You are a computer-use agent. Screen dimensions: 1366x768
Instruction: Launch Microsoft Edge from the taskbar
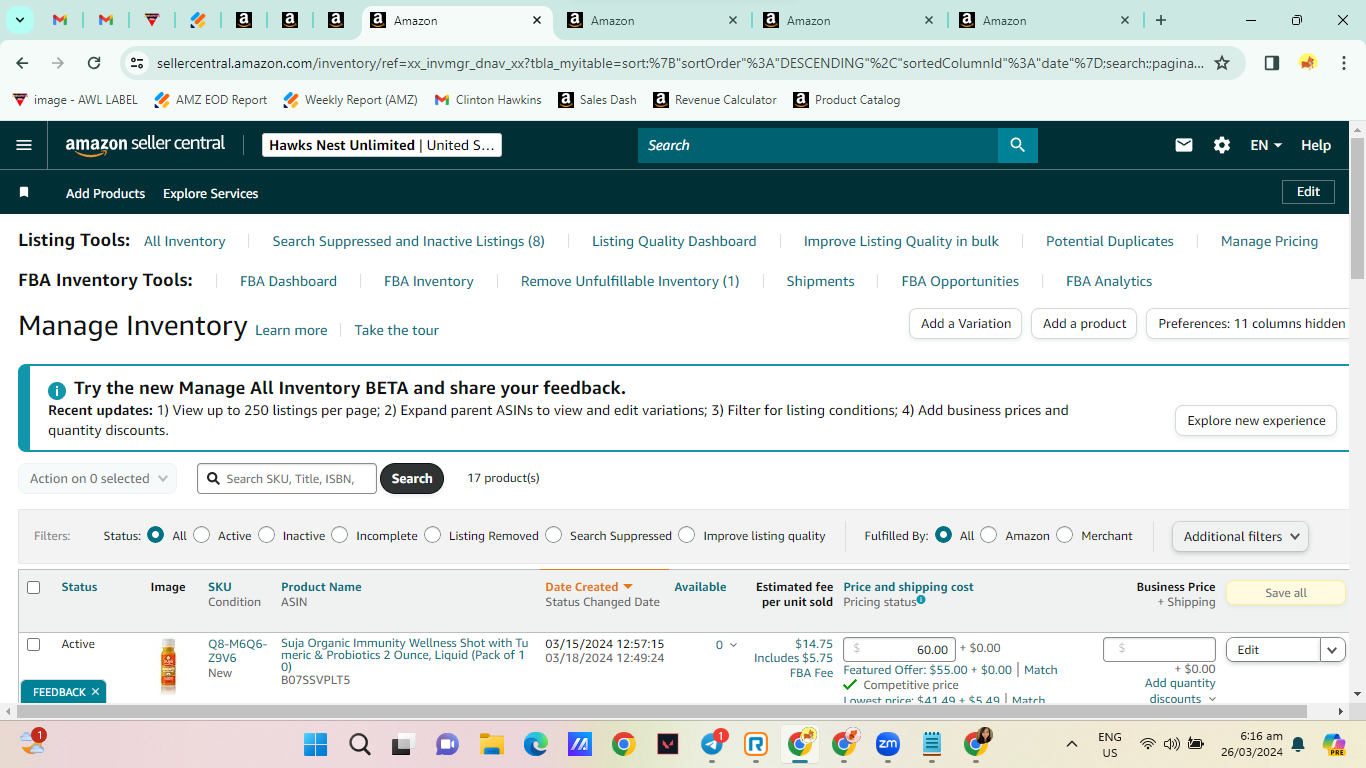pyautogui.click(x=535, y=744)
